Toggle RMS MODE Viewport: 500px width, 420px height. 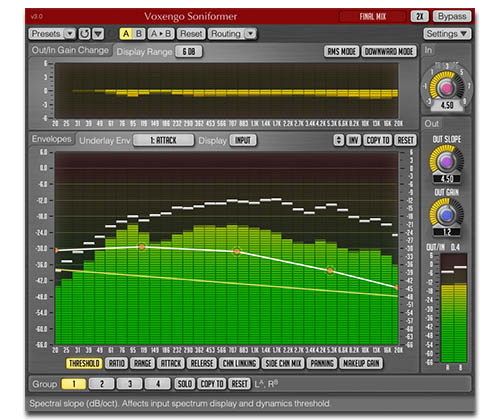click(x=342, y=52)
